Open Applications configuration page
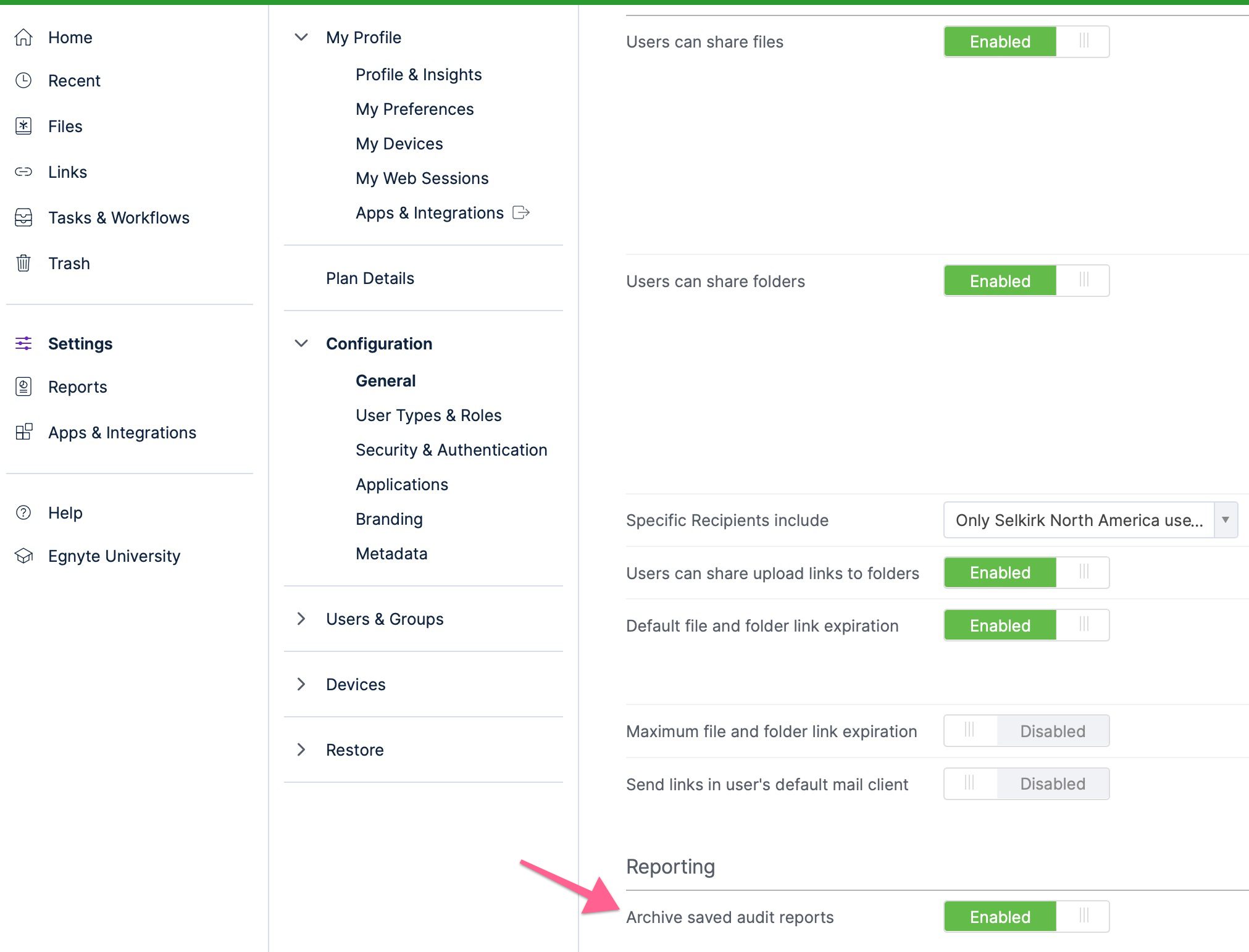The height and width of the screenshot is (952, 1249). coord(402,485)
